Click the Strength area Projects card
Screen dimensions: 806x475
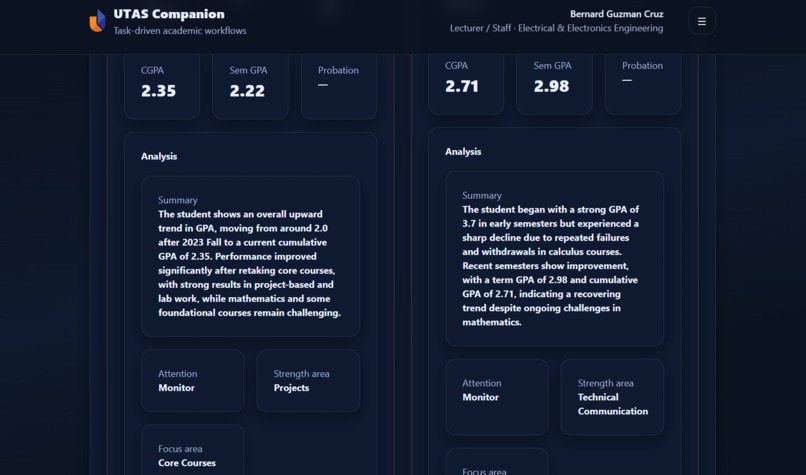(308, 380)
